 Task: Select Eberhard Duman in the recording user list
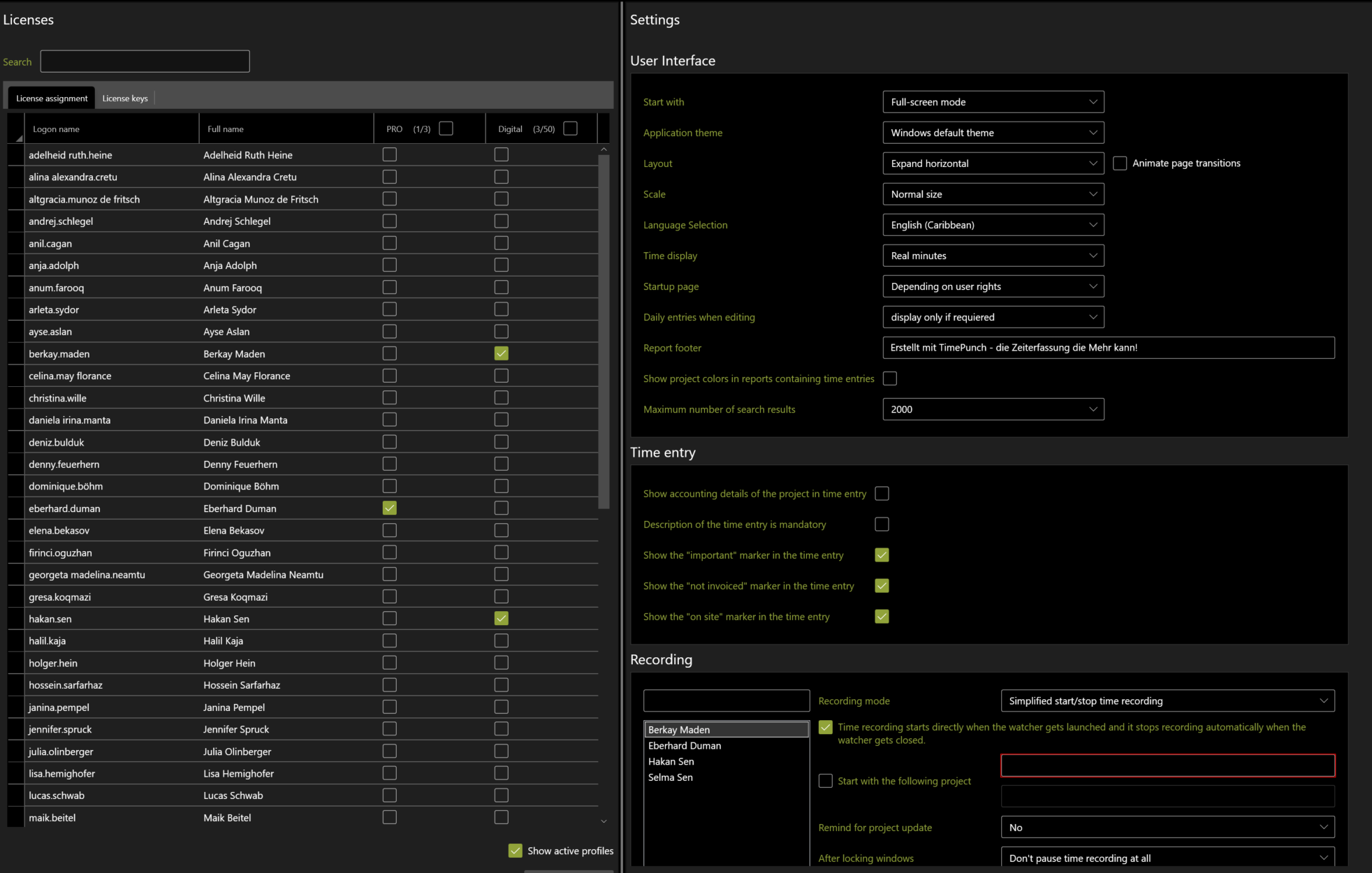tap(685, 746)
